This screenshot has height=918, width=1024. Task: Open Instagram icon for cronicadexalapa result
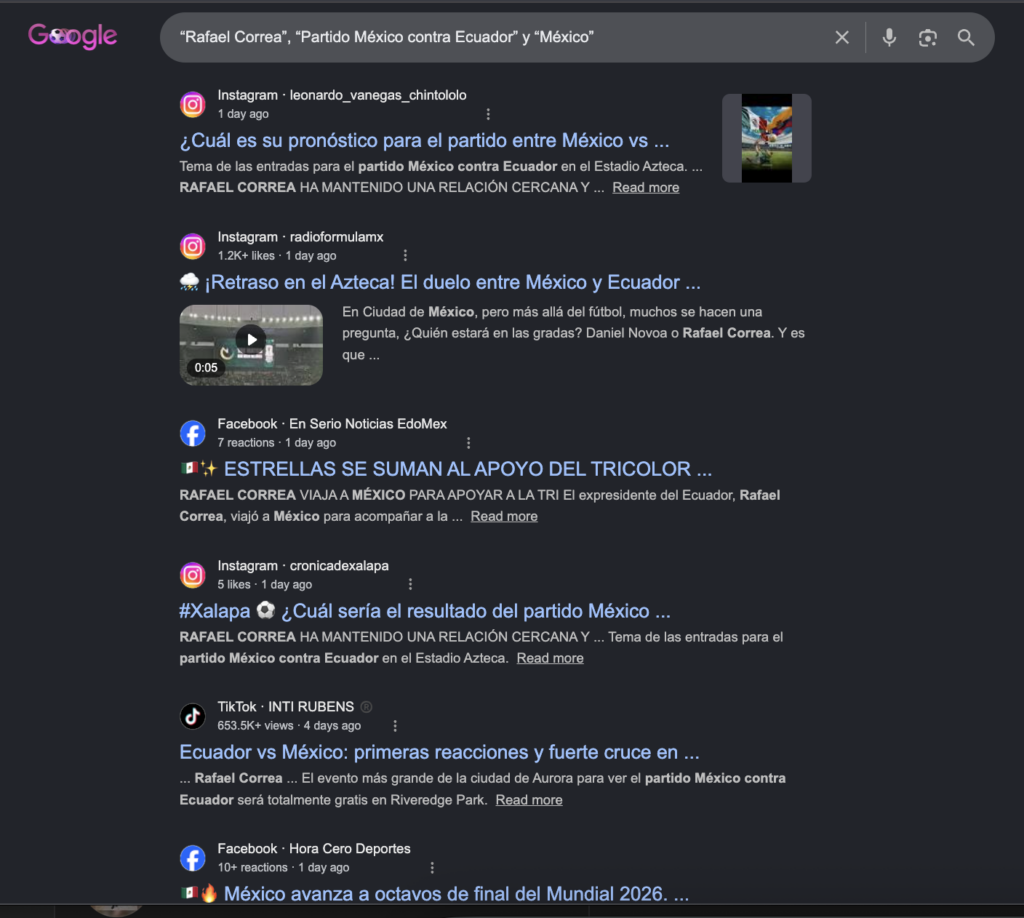point(193,575)
